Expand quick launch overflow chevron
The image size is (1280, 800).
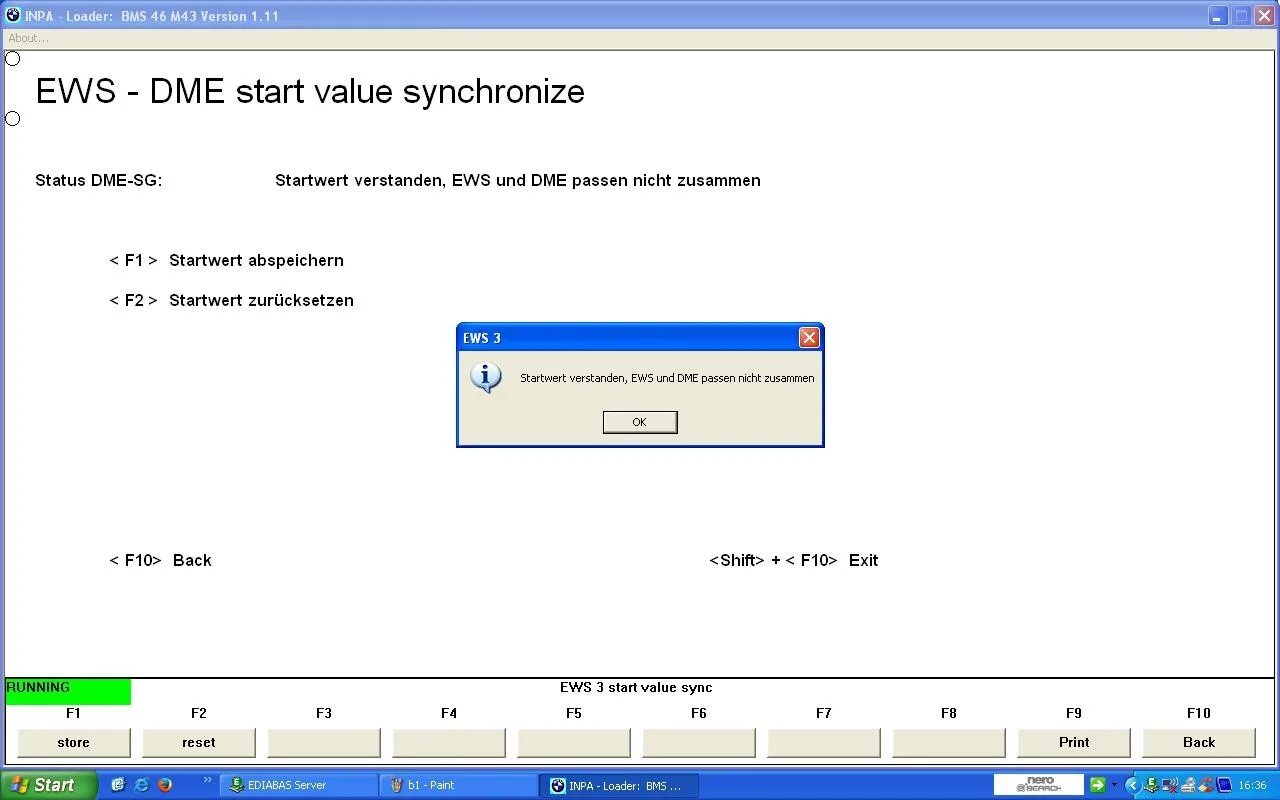[x=208, y=780]
